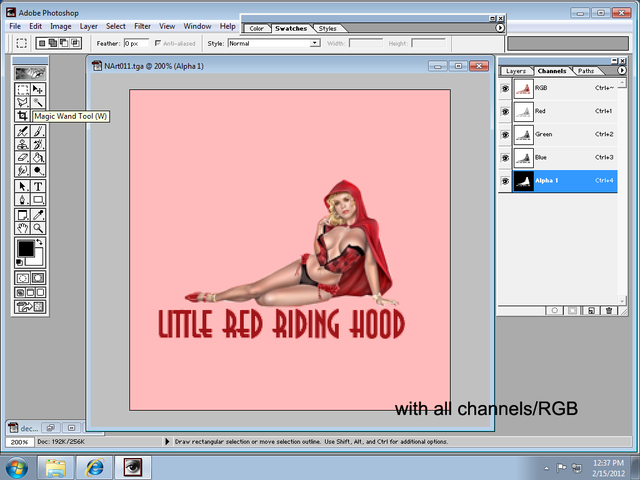
Task: Choose New Selection mode in options bar
Action: [42, 43]
